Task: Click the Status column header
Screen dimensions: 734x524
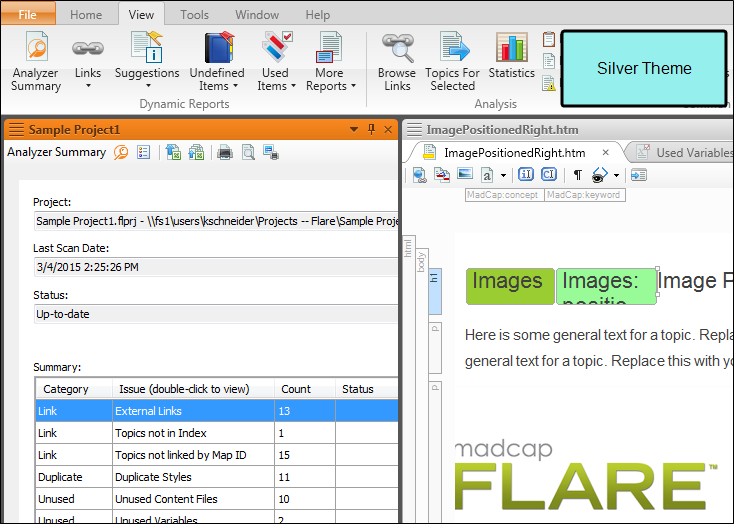Action: (367, 389)
